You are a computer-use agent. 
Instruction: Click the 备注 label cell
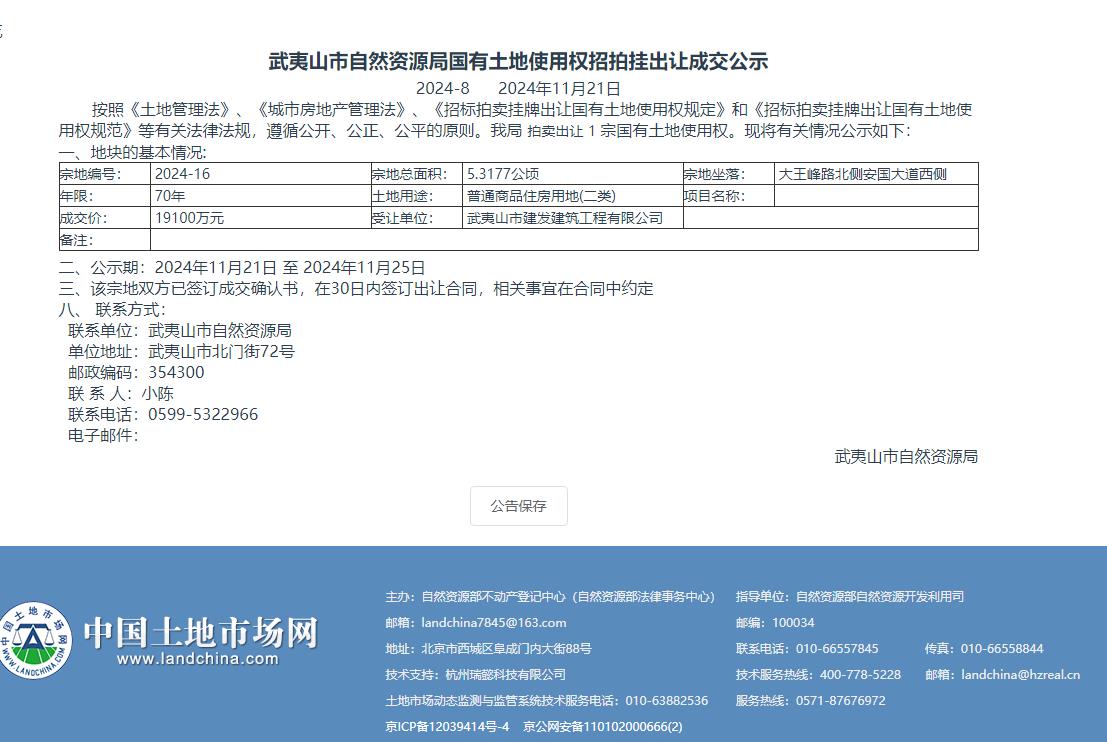(104, 239)
